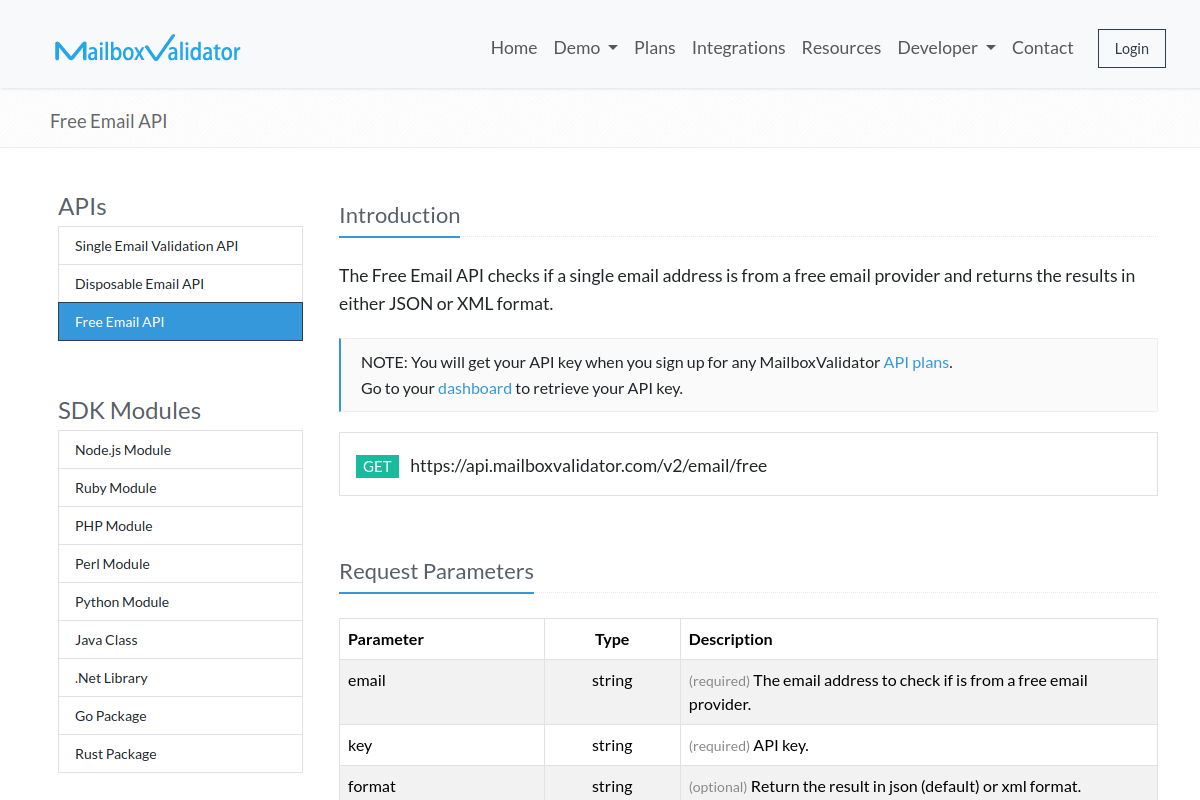This screenshot has height=800, width=1200.
Task: Click the API key description cell
Action: coord(919,745)
